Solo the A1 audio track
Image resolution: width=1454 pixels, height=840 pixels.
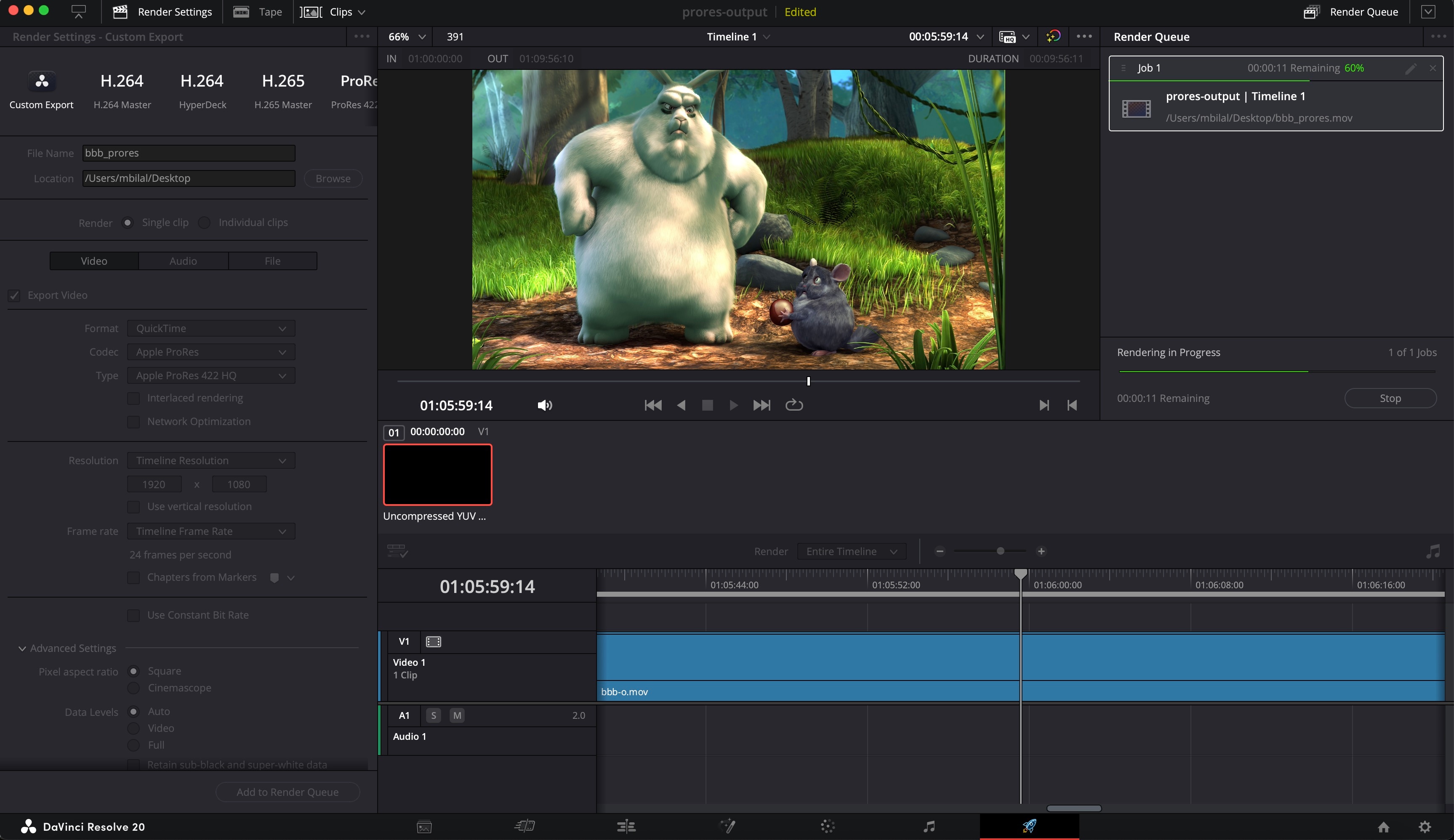433,715
